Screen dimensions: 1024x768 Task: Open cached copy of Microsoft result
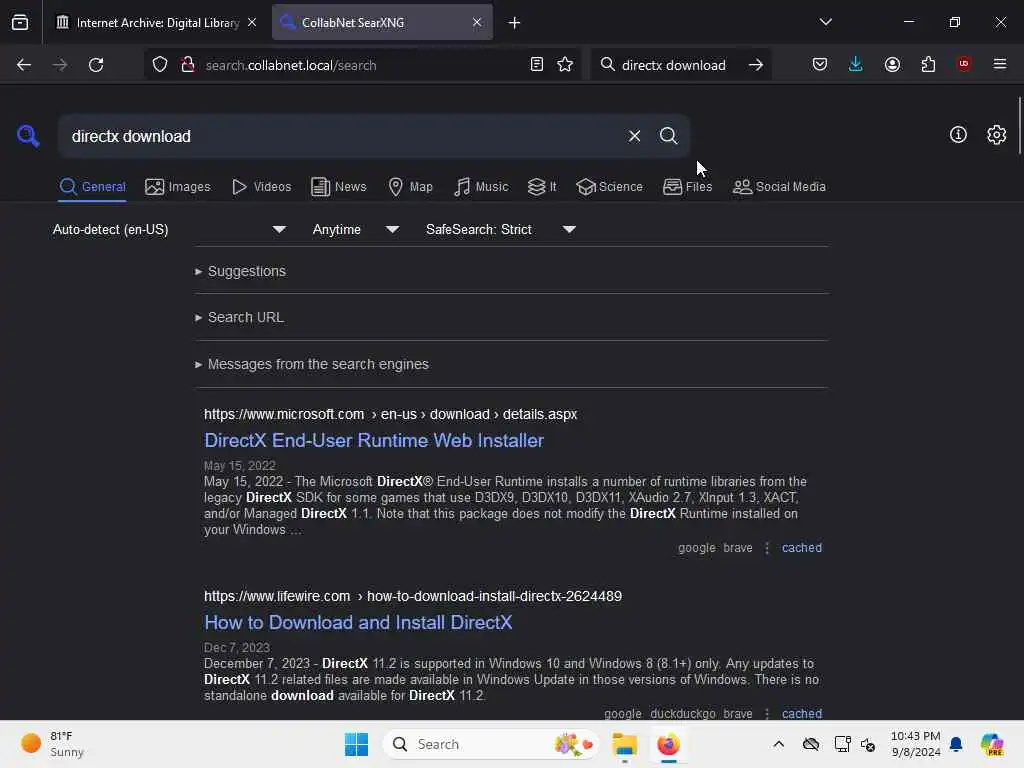click(x=801, y=548)
